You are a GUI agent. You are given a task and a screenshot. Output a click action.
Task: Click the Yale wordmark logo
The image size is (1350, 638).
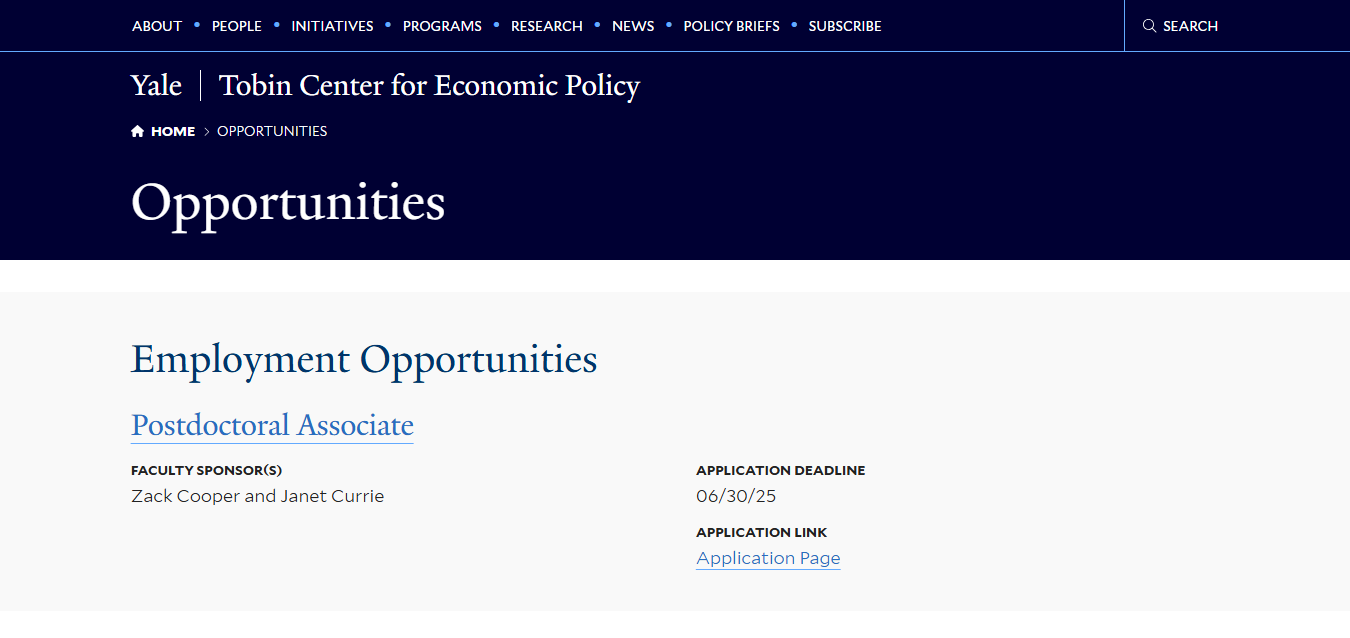pos(156,86)
